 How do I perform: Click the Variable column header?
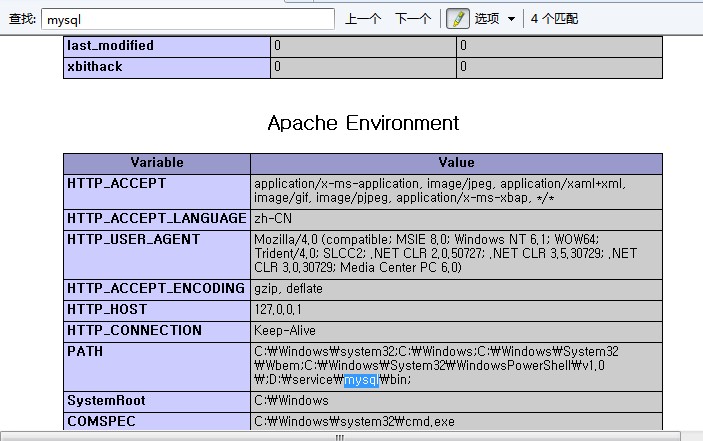click(157, 163)
